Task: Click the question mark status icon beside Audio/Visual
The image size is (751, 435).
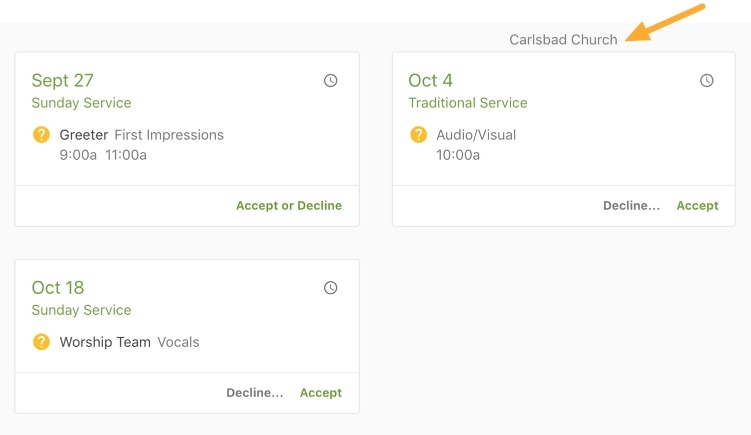Action: [419, 135]
